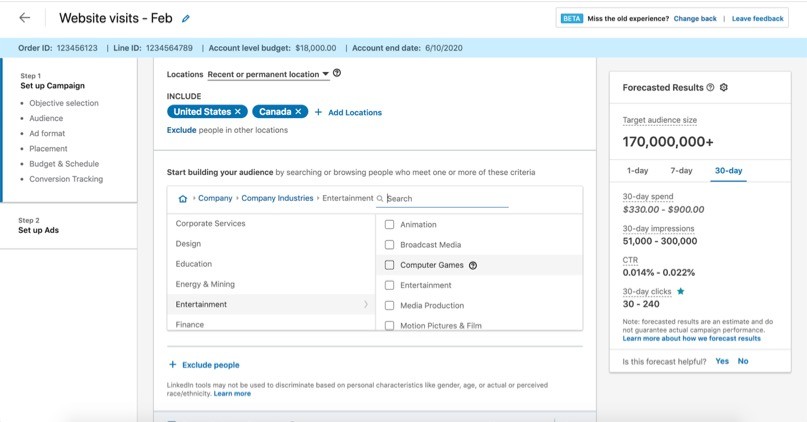The height and width of the screenshot is (422, 807).
Task: Click the help icon beside Forecasted Results
Action: pos(710,87)
